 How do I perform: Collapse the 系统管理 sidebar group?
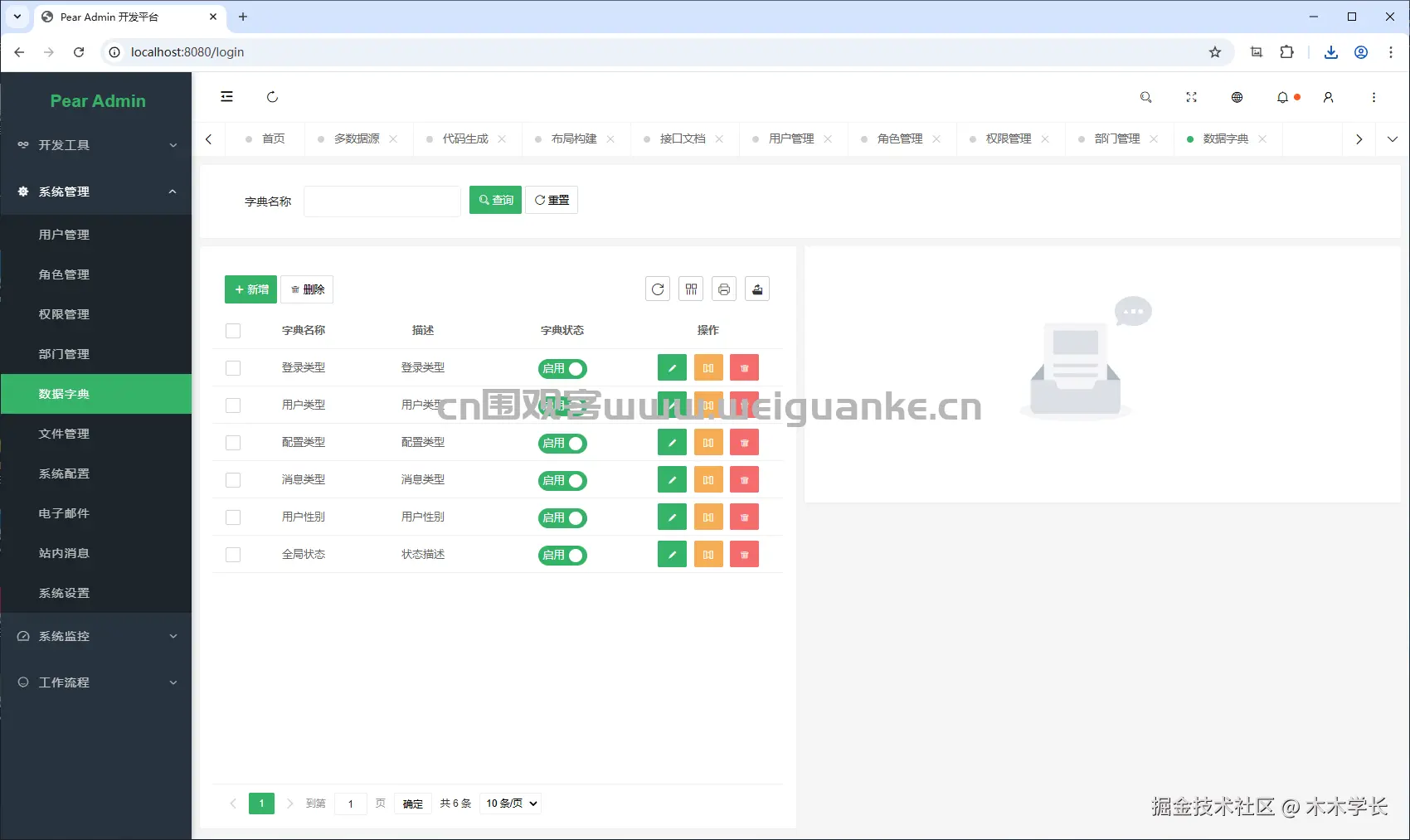pyautogui.click(x=96, y=192)
